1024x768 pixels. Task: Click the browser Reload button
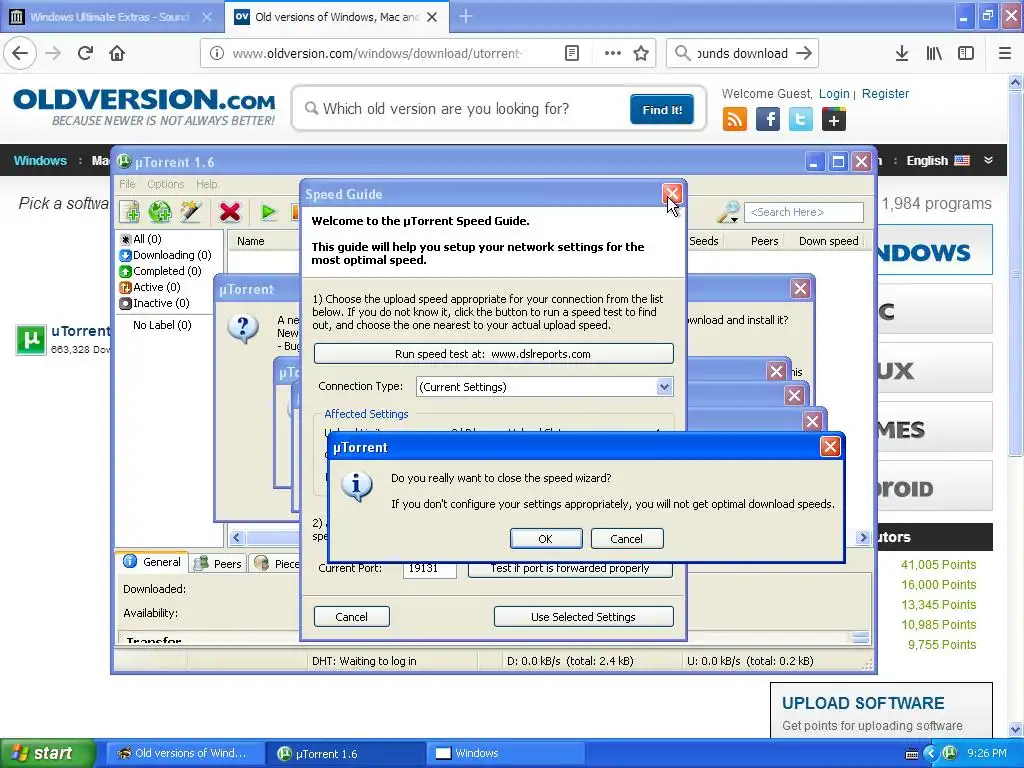(x=85, y=53)
